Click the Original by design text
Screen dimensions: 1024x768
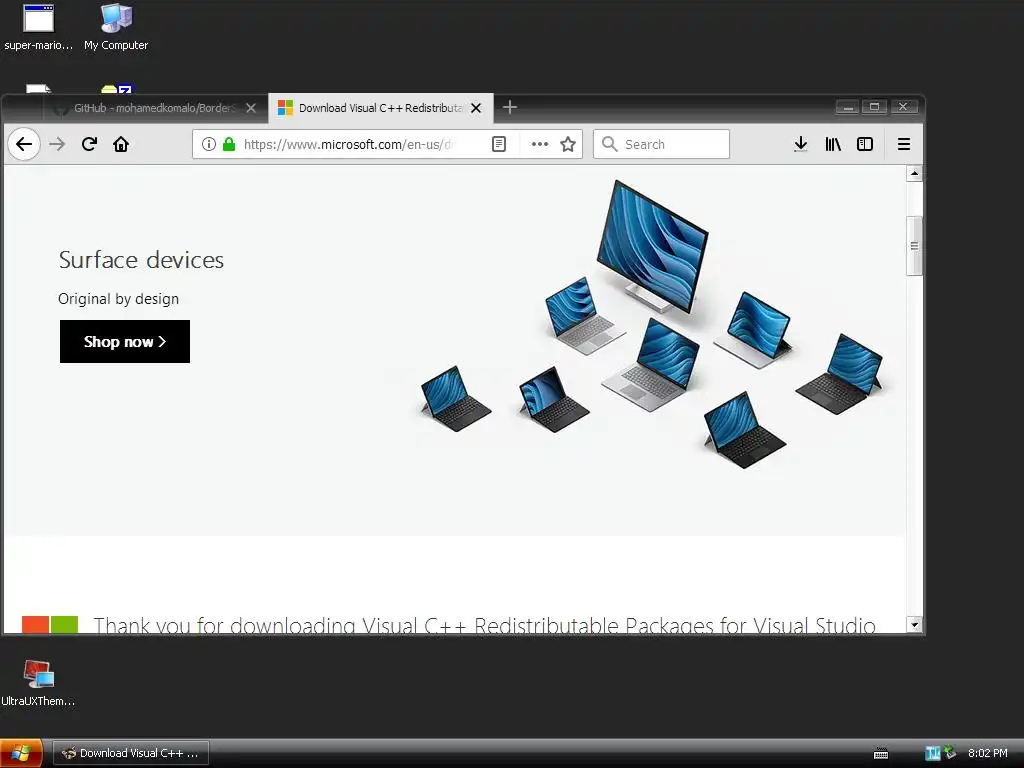coord(118,299)
